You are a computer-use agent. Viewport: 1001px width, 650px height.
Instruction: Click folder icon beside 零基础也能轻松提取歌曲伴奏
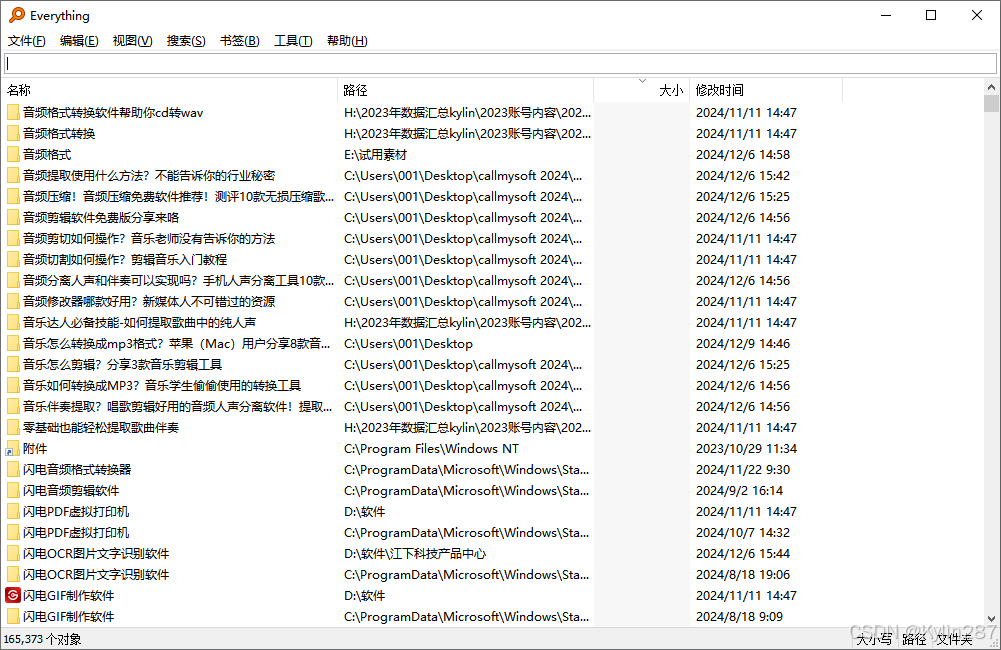13,428
